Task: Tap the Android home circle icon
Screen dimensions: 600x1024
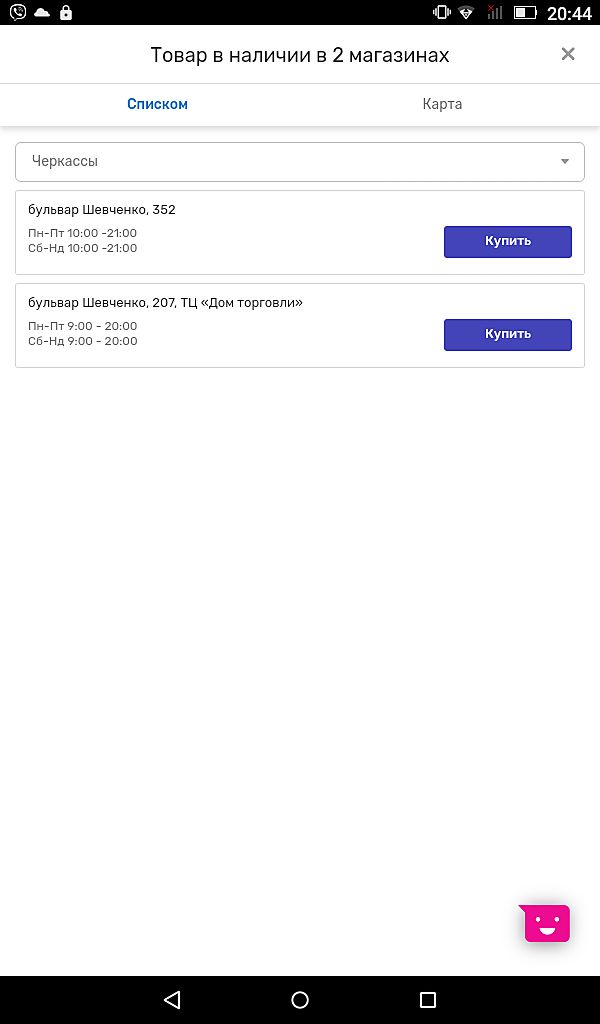Action: coord(300,999)
